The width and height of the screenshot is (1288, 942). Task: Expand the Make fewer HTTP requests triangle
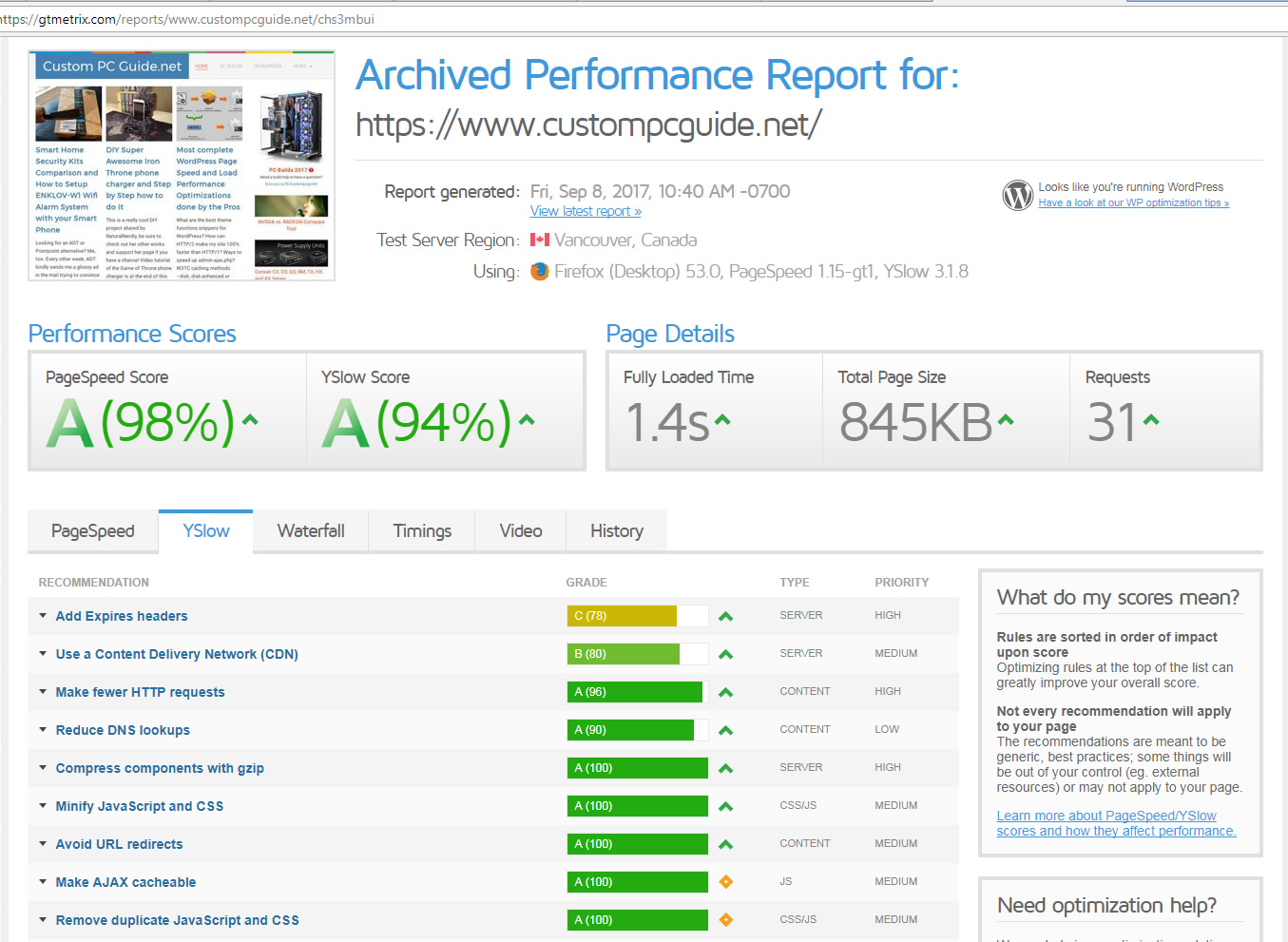tap(43, 692)
